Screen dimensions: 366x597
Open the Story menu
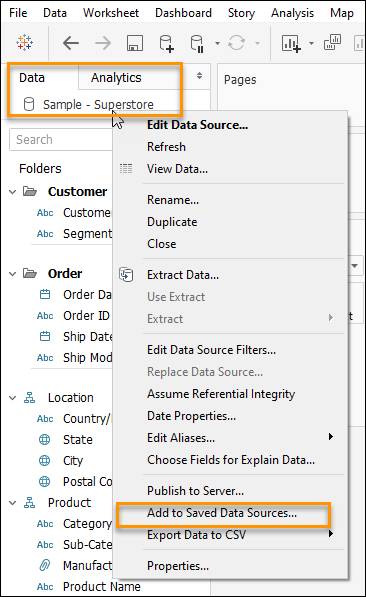pyautogui.click(x=241, y=13)
